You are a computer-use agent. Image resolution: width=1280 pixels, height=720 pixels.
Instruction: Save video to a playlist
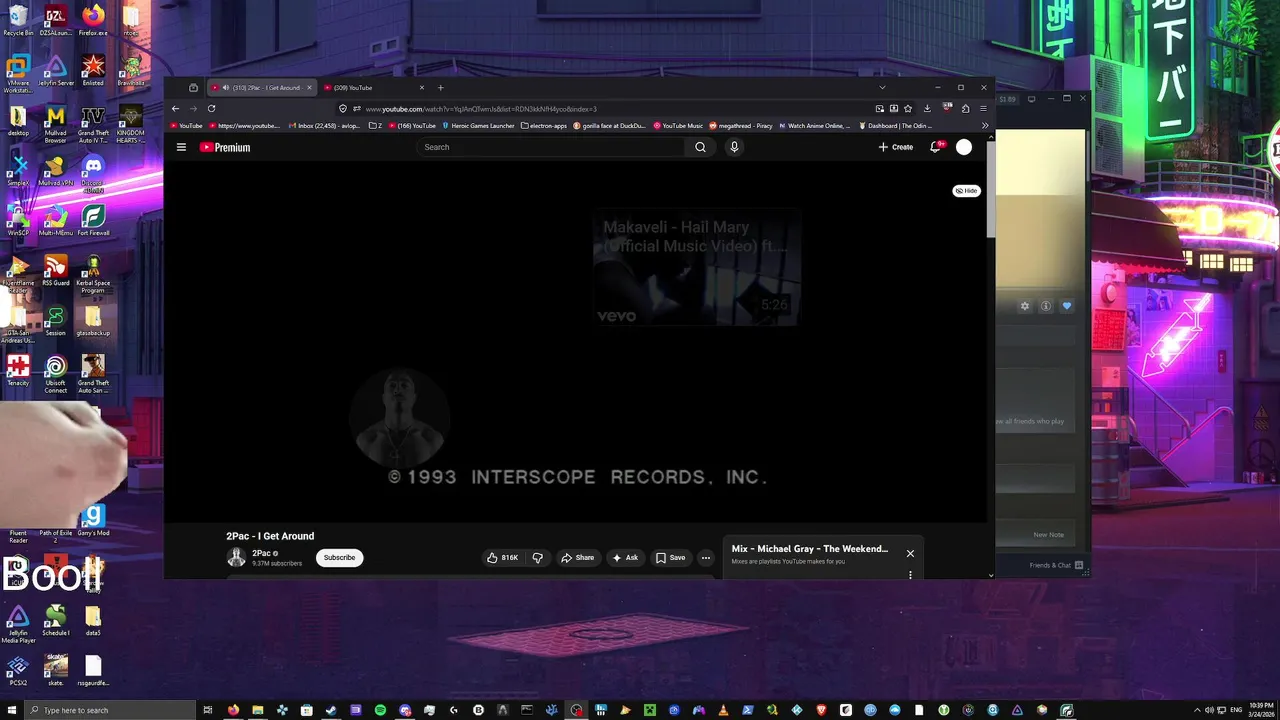(x=670, y=557)
